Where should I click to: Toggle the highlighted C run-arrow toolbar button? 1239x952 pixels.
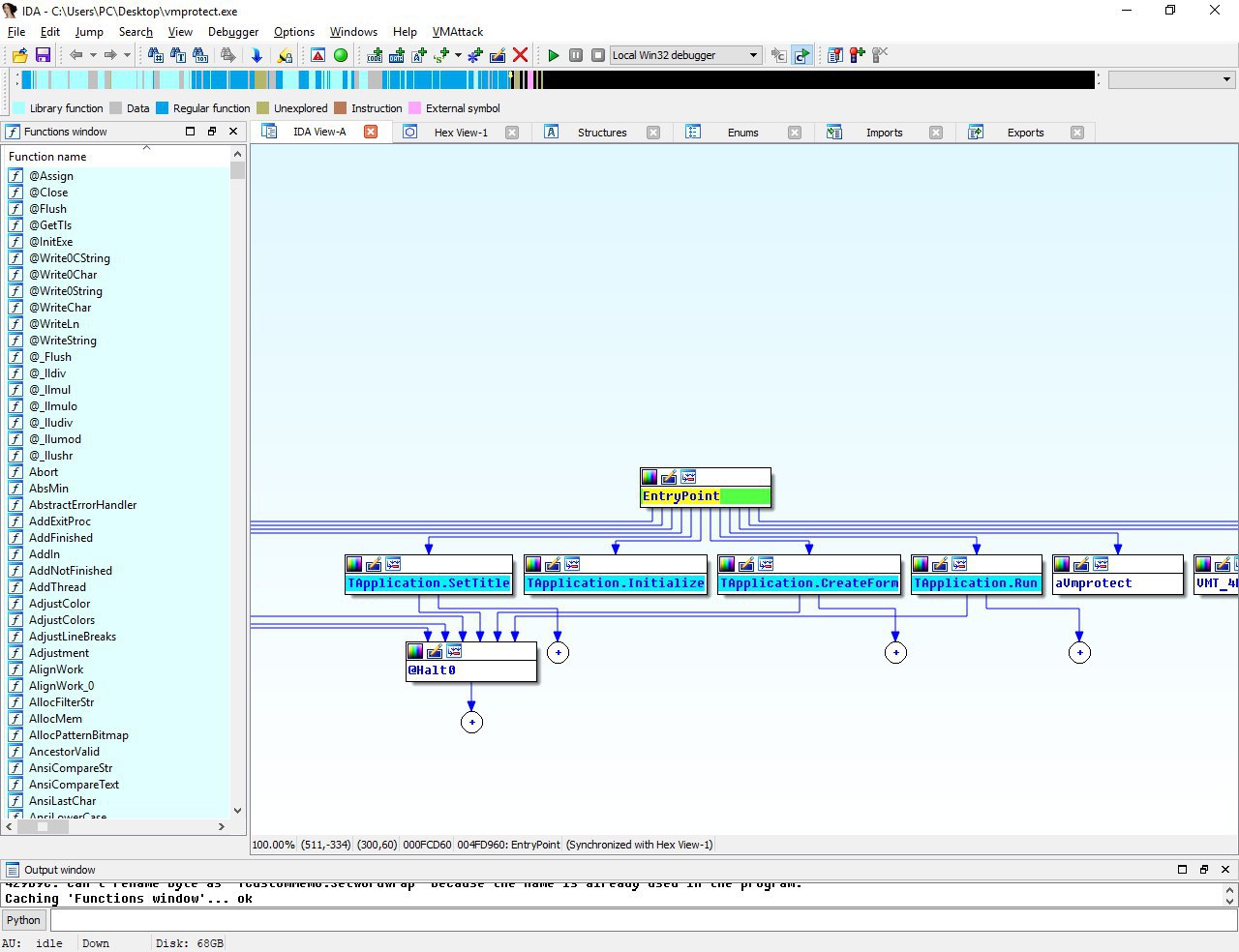click(x=801, y=55)
